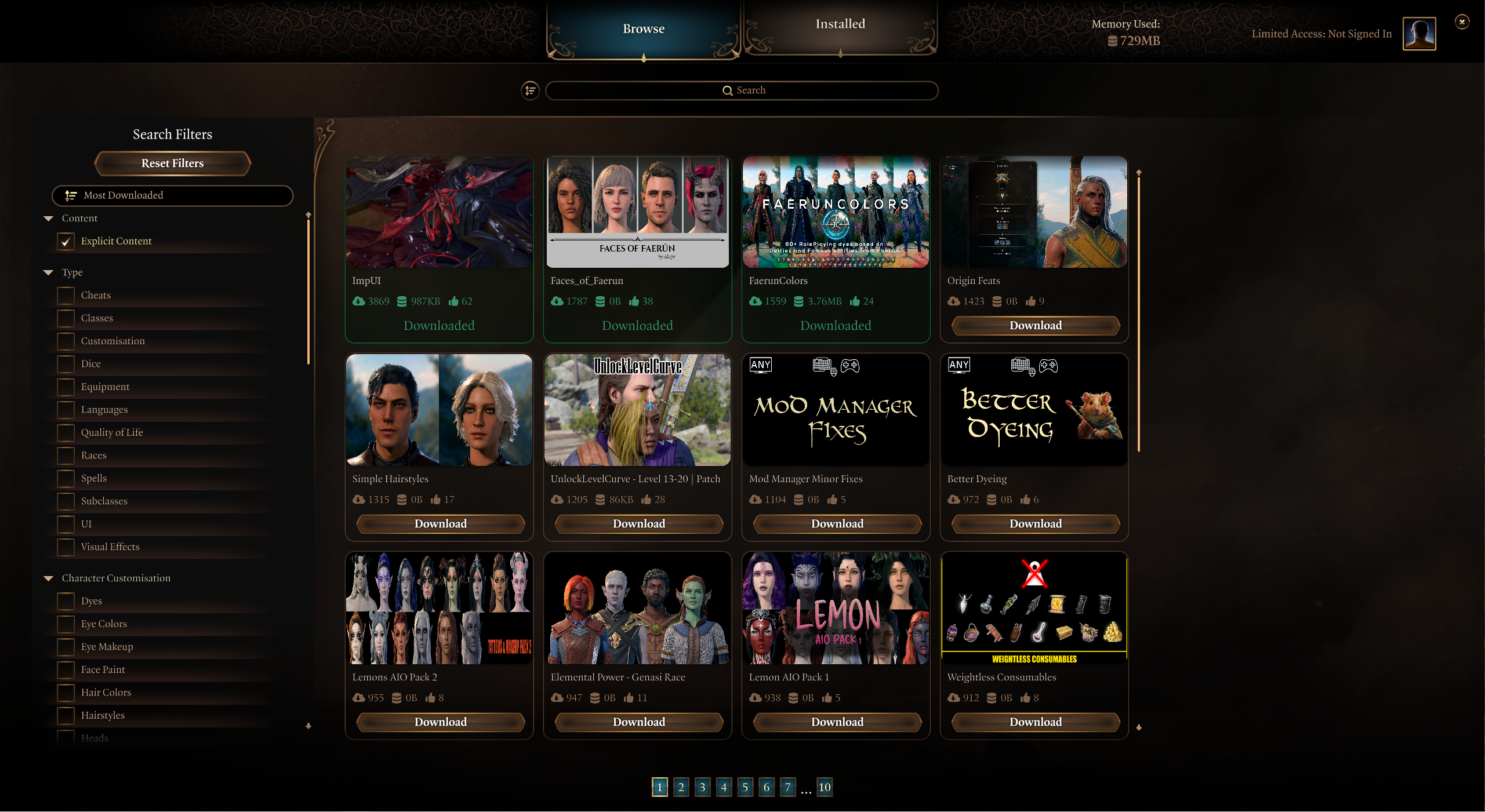Enable the Cheats type filter checkbox
Image resolution: width=1485 pixels, height=812 pixels.
[66, 295]
